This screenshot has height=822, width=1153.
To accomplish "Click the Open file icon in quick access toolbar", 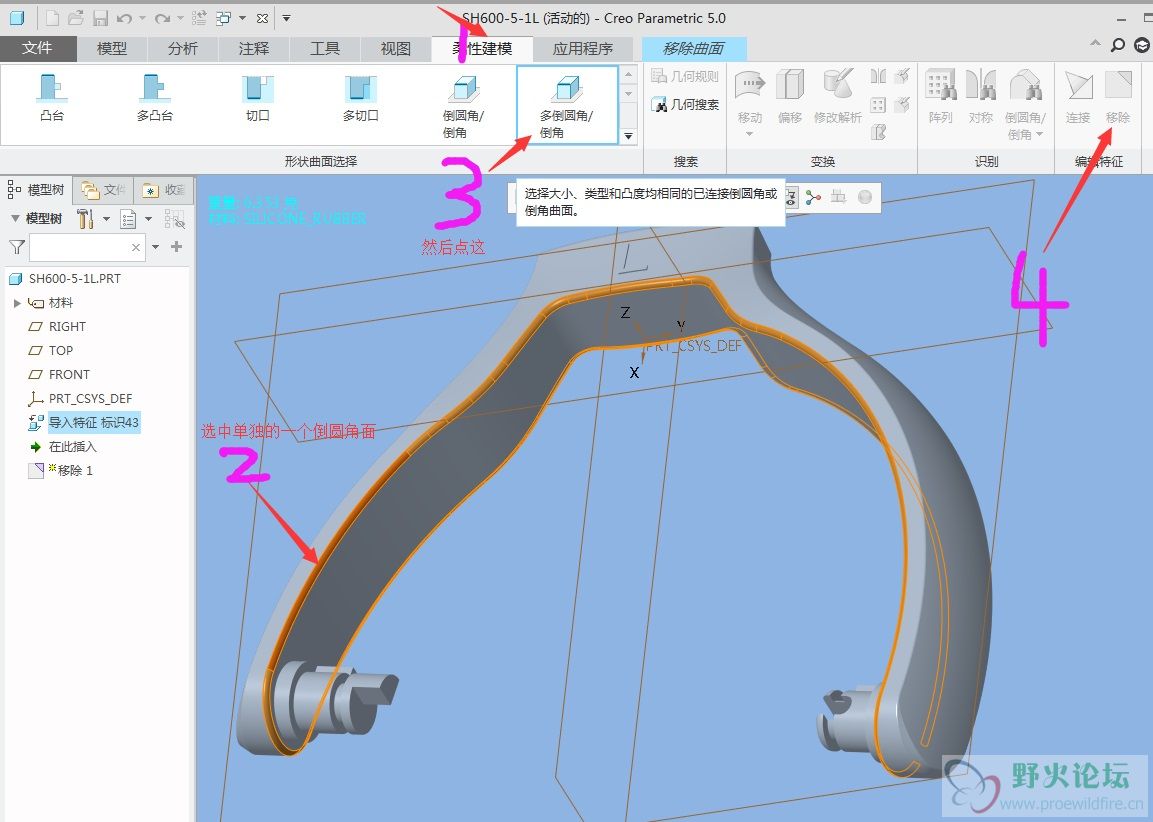I will [x=75, y=18].
